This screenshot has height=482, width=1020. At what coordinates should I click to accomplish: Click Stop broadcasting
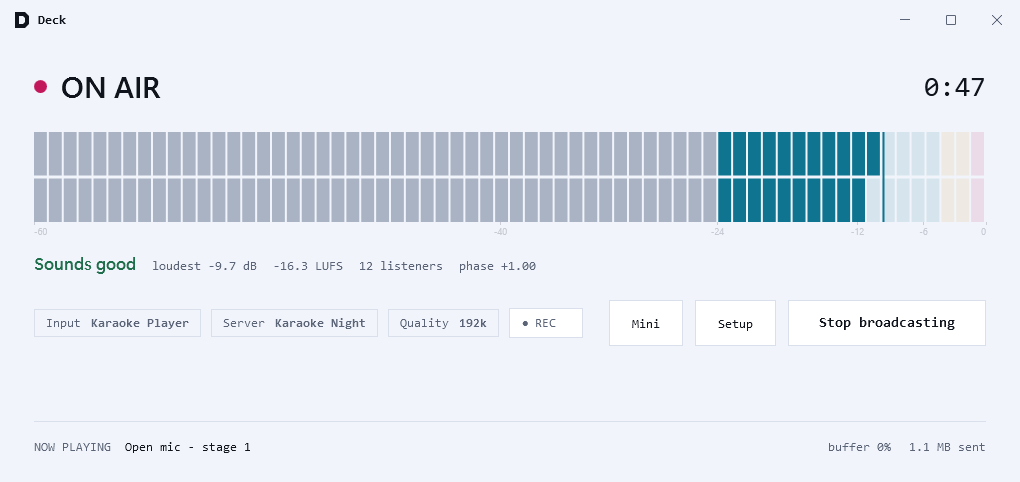pos(887,323)
